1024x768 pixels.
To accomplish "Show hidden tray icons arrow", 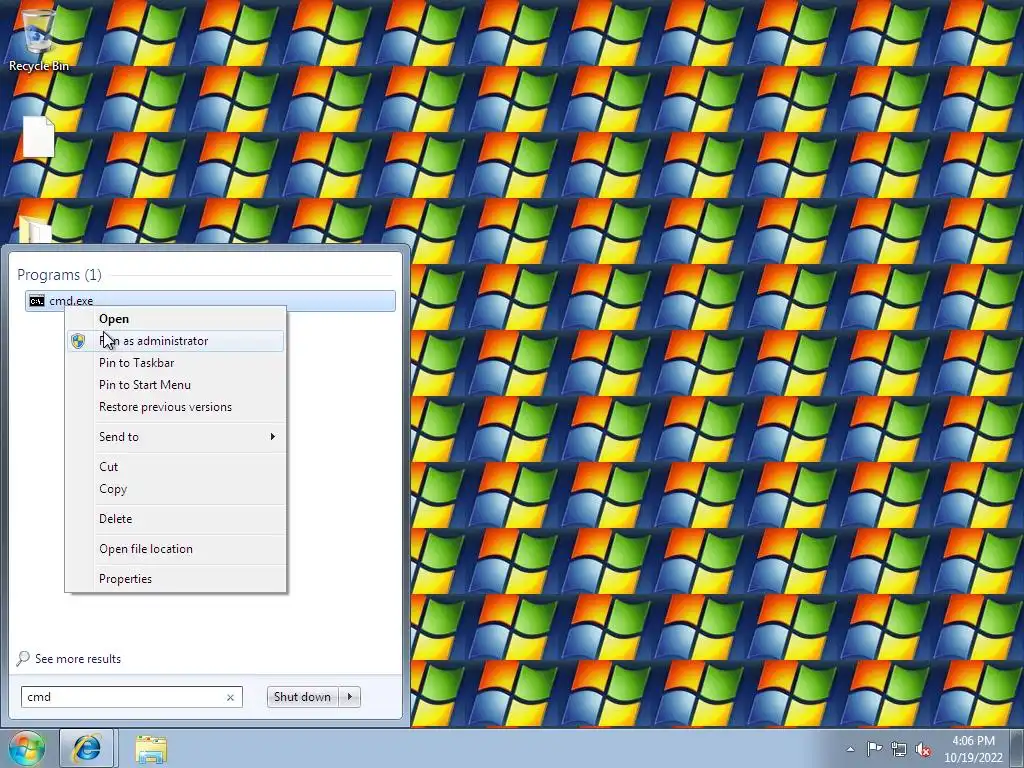I will click(850, 749).
